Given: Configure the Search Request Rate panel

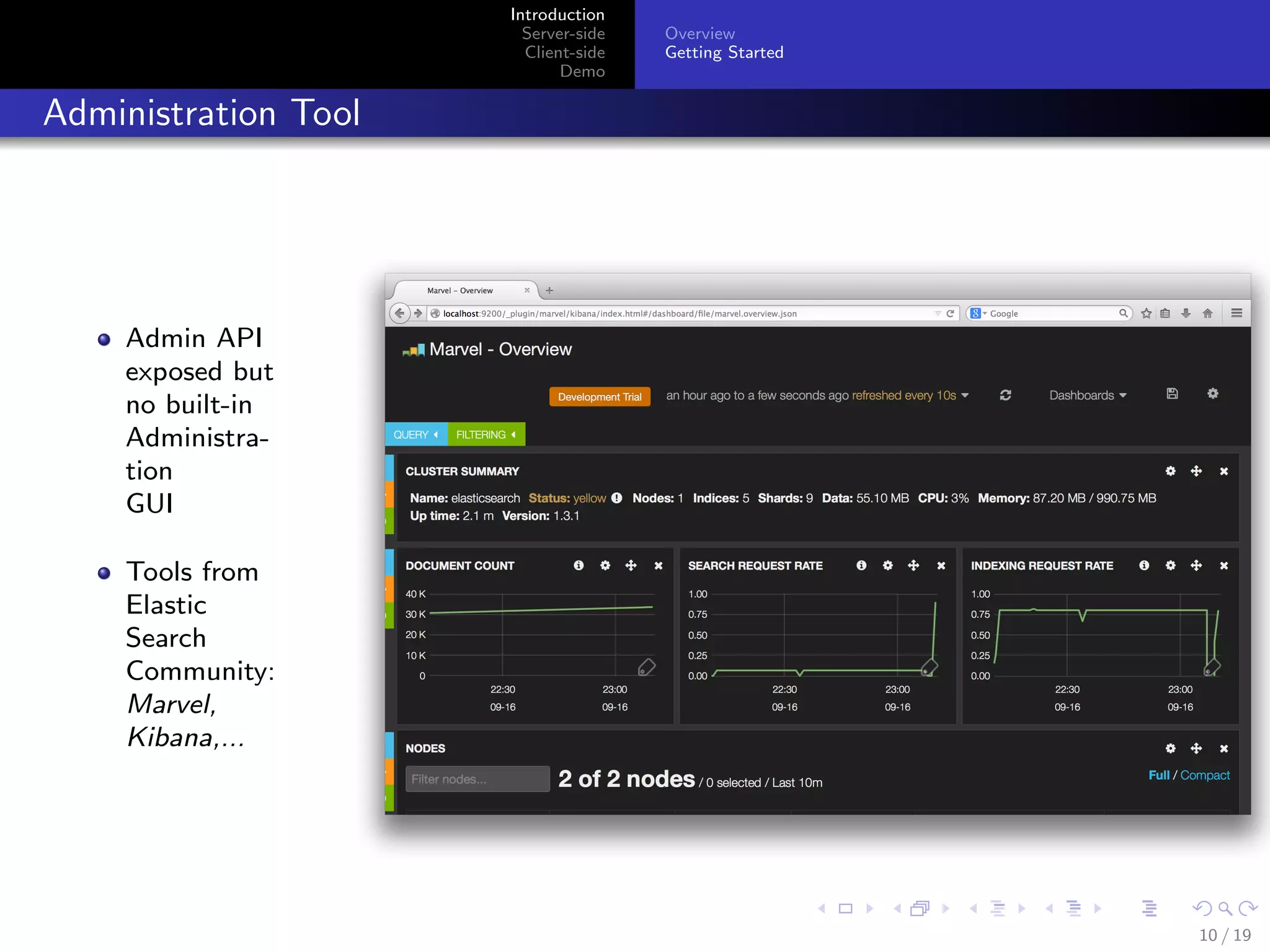Looking at the screenshot, I should pyautogui.click(x=887, y=565).
